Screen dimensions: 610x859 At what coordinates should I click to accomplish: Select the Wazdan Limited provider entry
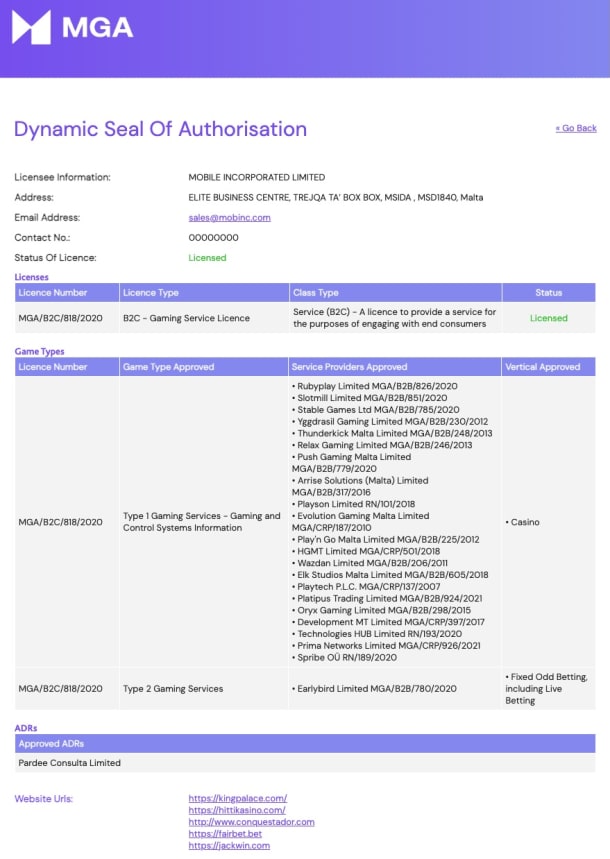[369, 563]
